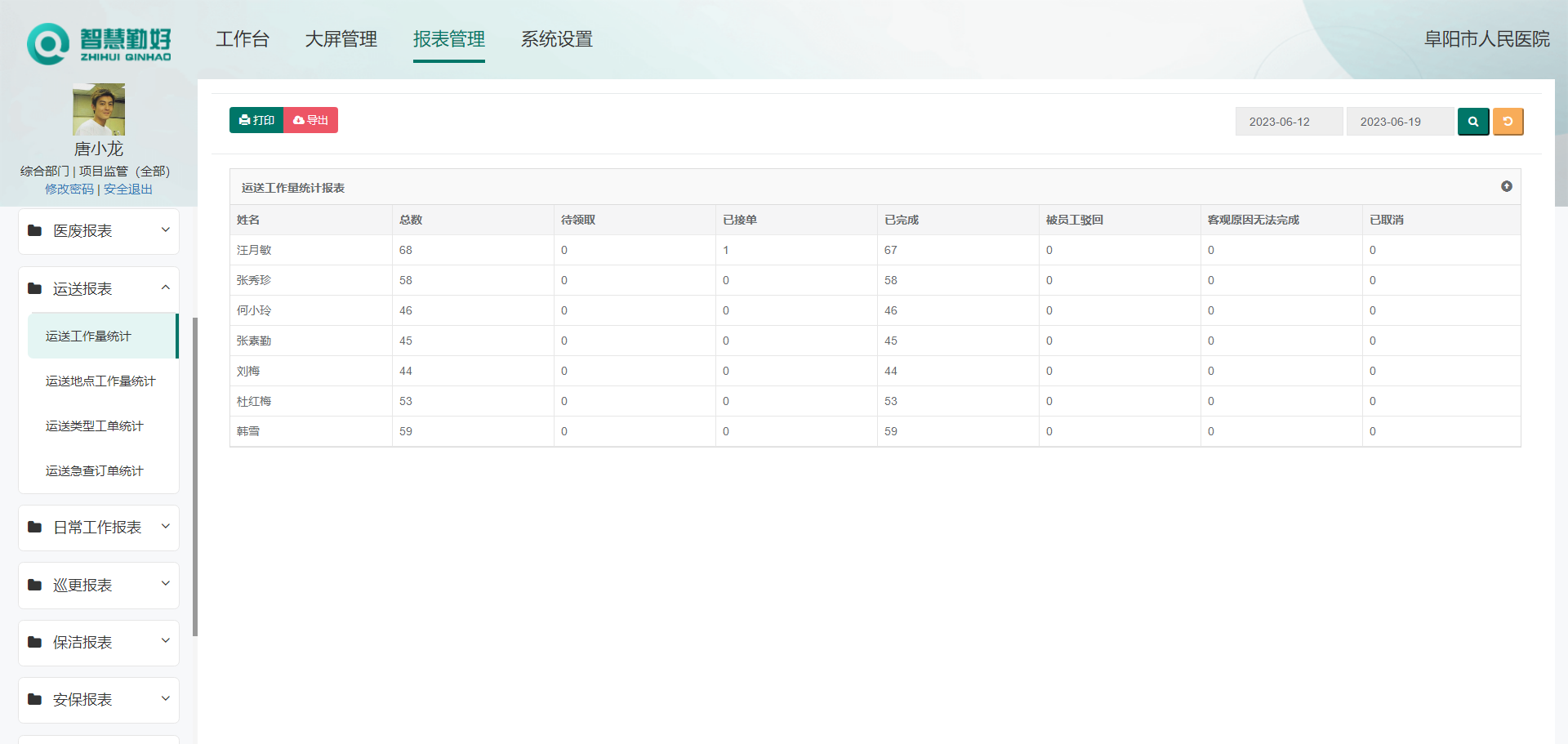
Task: Expand the 保洁报表 menu chevron
Action: (x=166, y=640)
